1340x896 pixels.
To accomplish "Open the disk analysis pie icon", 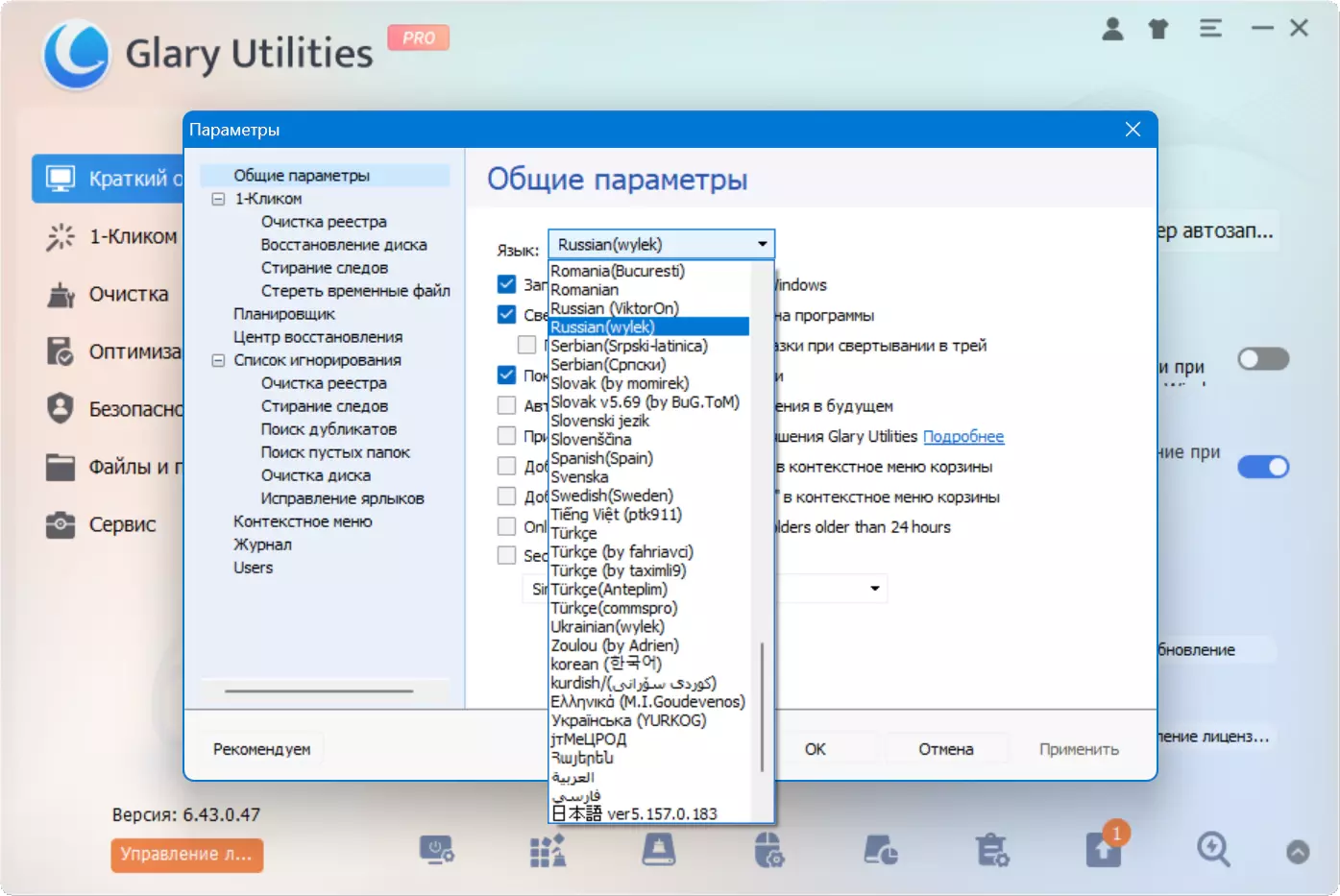I will click(x=881, y=850).
